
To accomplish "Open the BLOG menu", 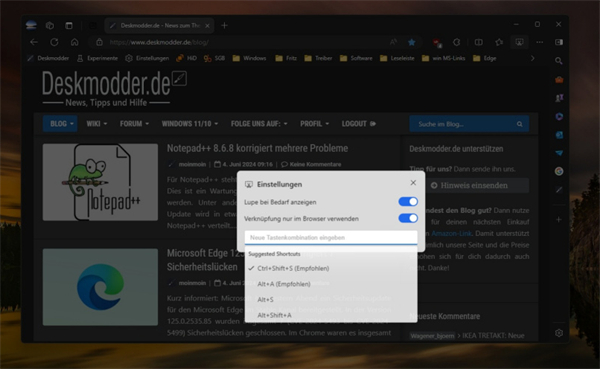I will 60,124.
